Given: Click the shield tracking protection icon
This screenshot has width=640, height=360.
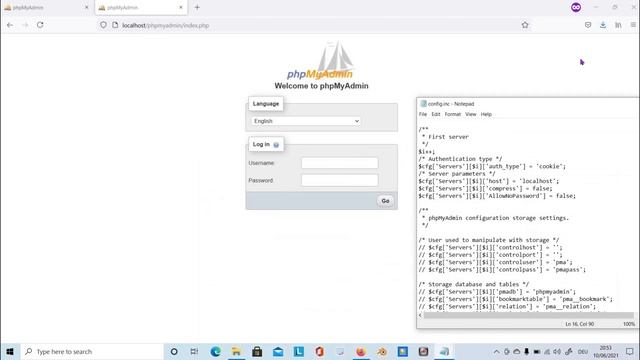Looking at the screenshot, I should pos(103,25).
